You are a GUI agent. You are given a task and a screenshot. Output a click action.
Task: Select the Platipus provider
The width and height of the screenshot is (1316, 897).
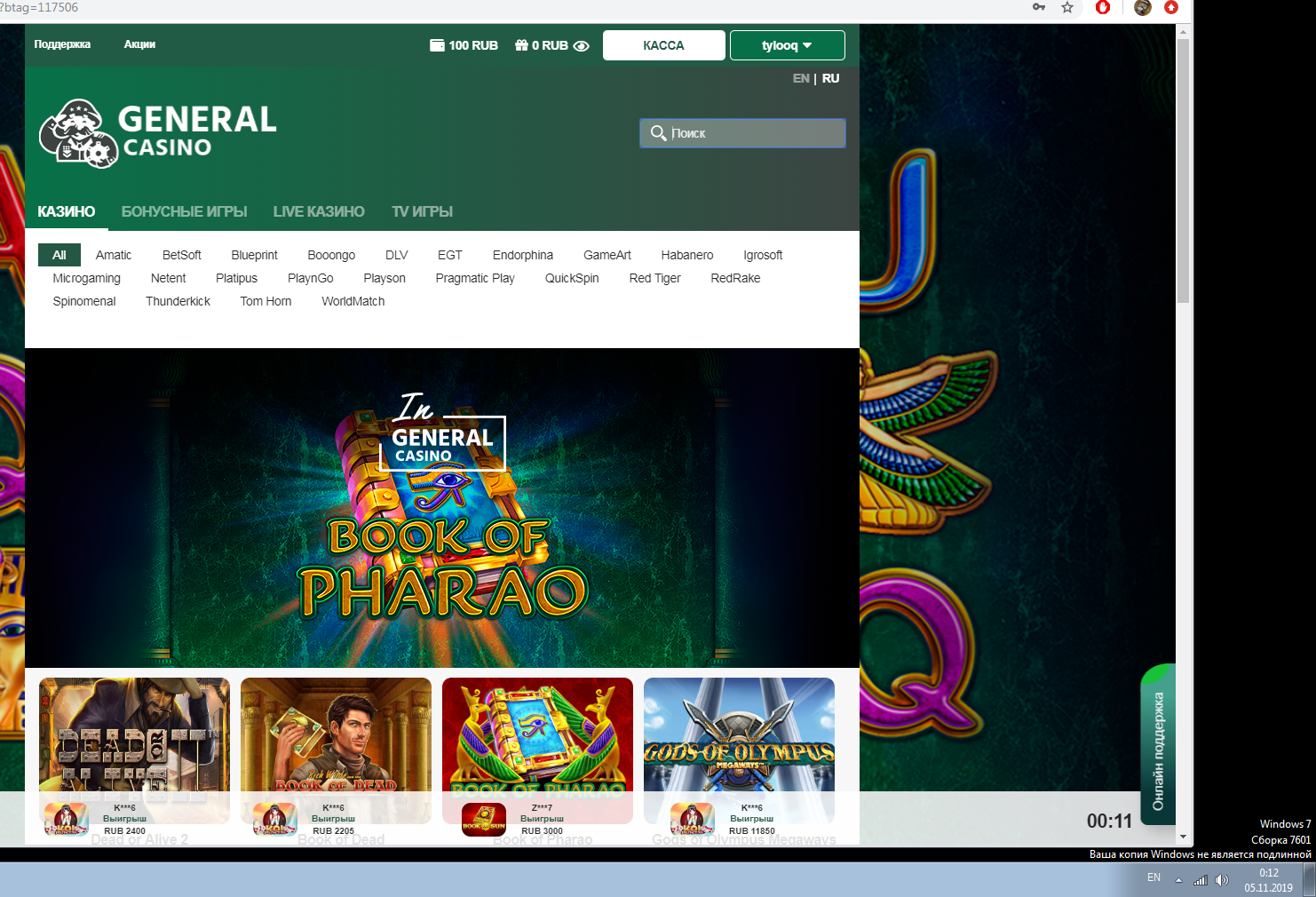coord(237,278)
